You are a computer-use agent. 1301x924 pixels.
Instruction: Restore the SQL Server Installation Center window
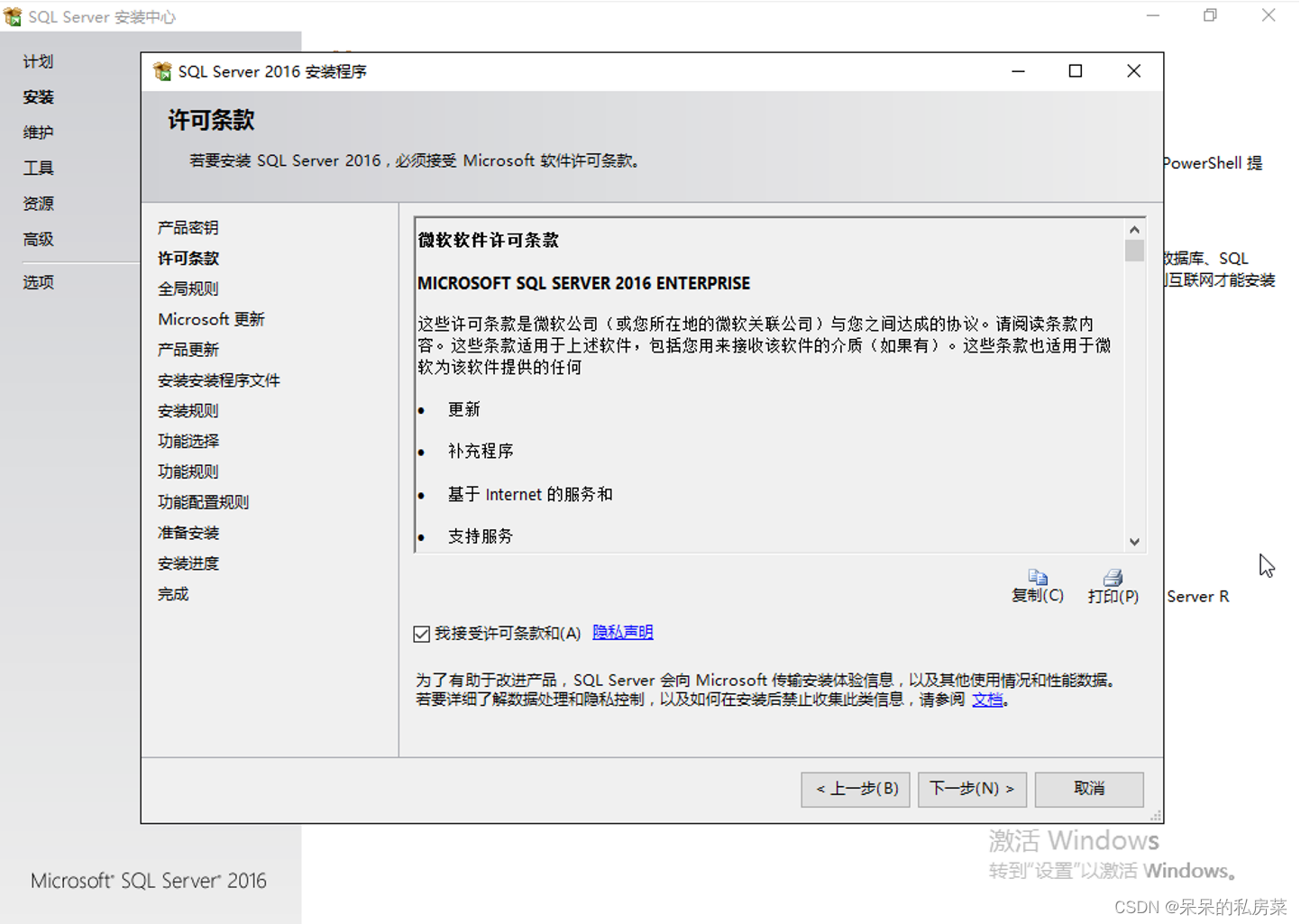coord(1211,15)
